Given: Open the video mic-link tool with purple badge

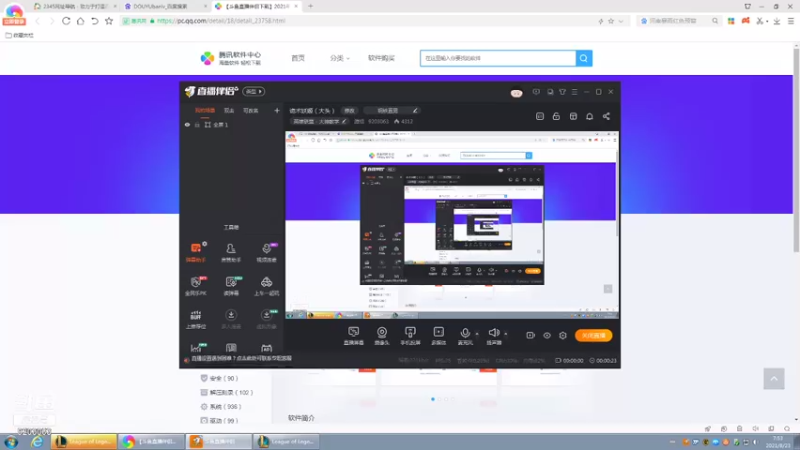Looking at the screenshot, I should pyautogui.click(x=266, y=253).
